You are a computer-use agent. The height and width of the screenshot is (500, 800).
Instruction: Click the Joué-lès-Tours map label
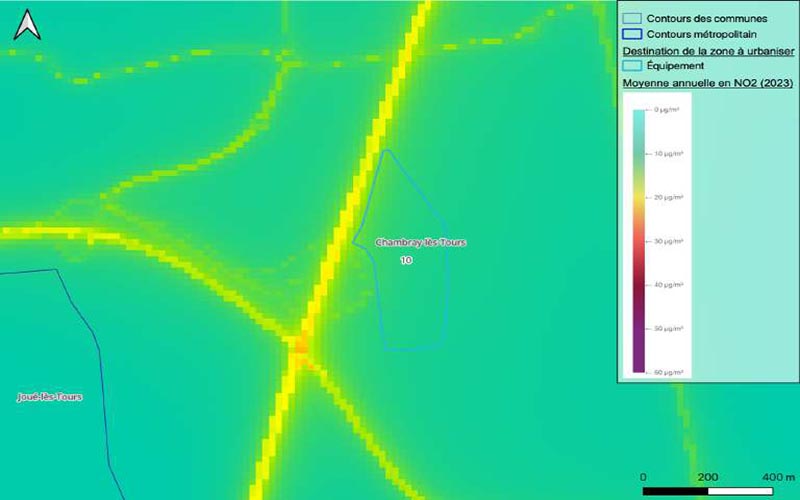coord(49,397)
